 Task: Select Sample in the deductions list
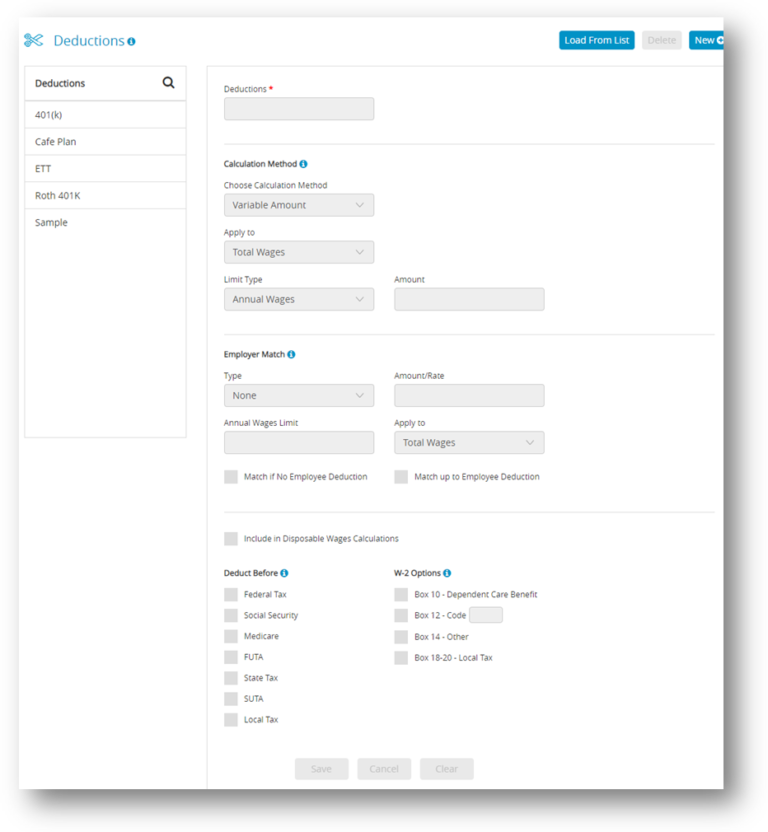[x=105, y=222]
